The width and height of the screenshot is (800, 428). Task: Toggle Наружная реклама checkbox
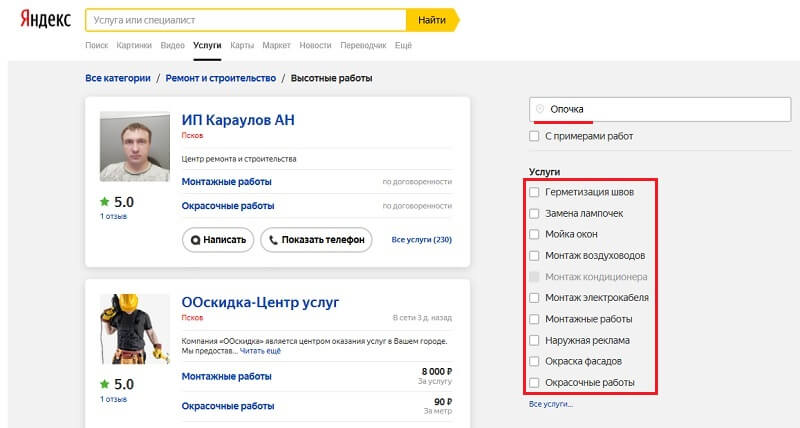534,340
